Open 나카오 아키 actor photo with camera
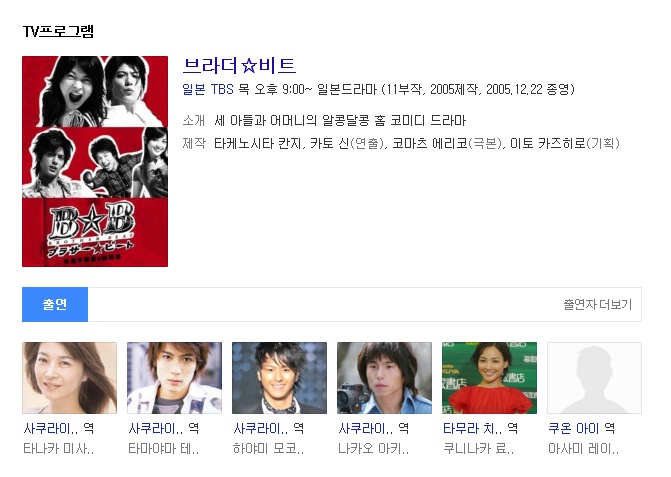The height and width of the screenshot is (477, 671). pyautogui.click(x=384, y=378)
